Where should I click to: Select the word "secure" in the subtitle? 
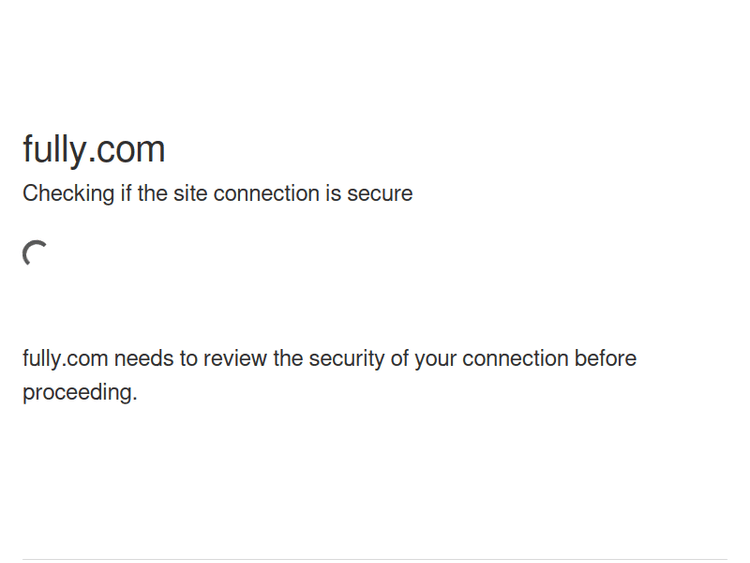tap(380, 194)
